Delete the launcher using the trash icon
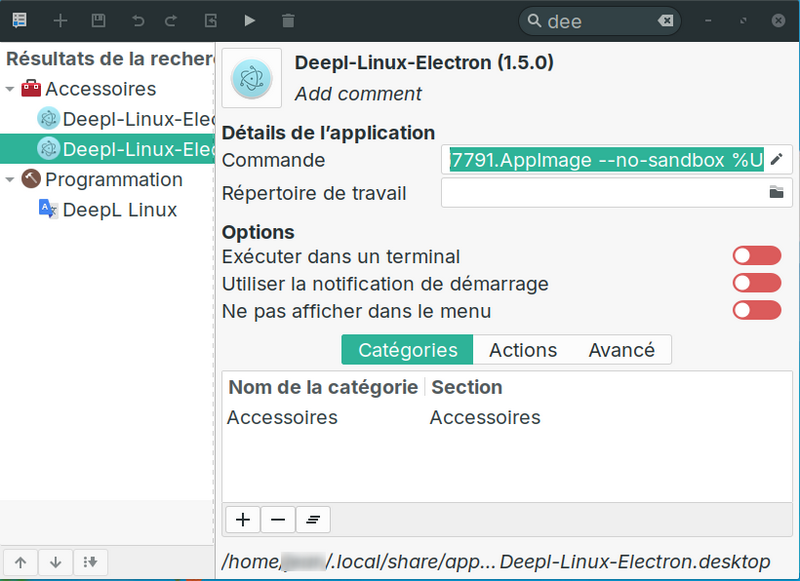The image size is (800, 581). pyautogui.click(x=288, y=20)
